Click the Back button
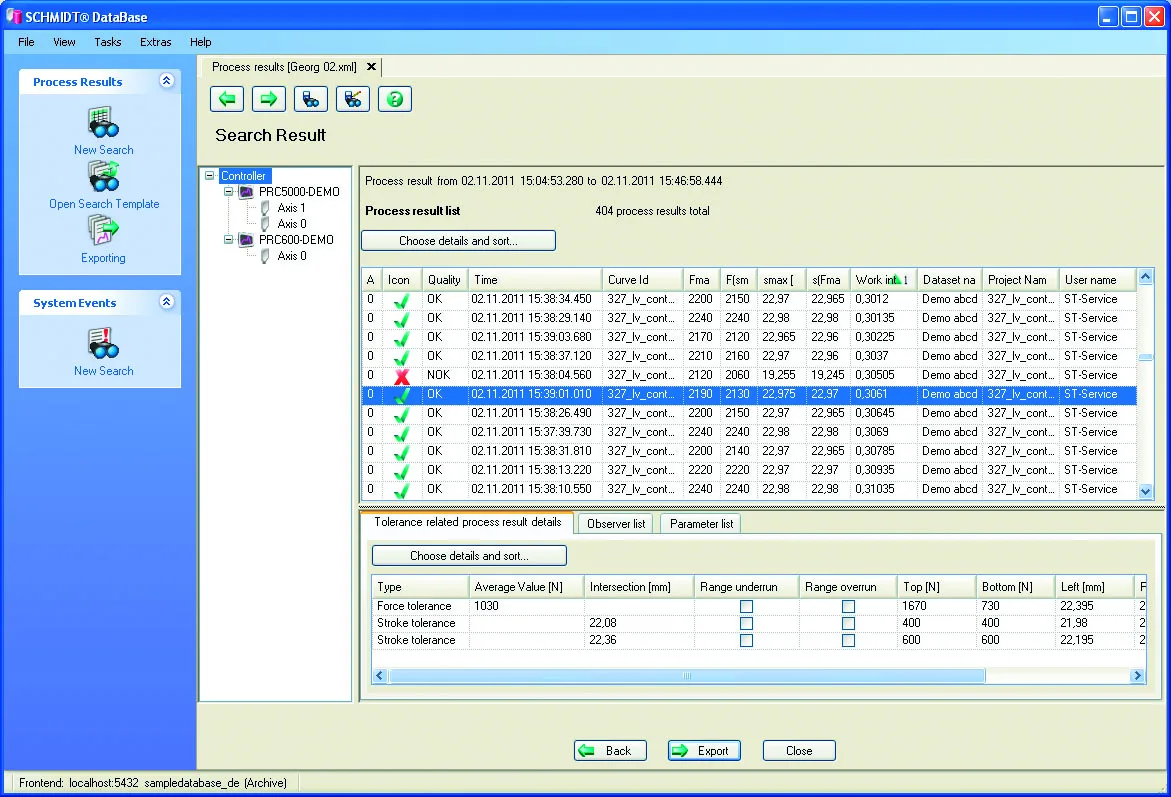The width and height of the screenshot is (1171, 797). coord(610,751)
